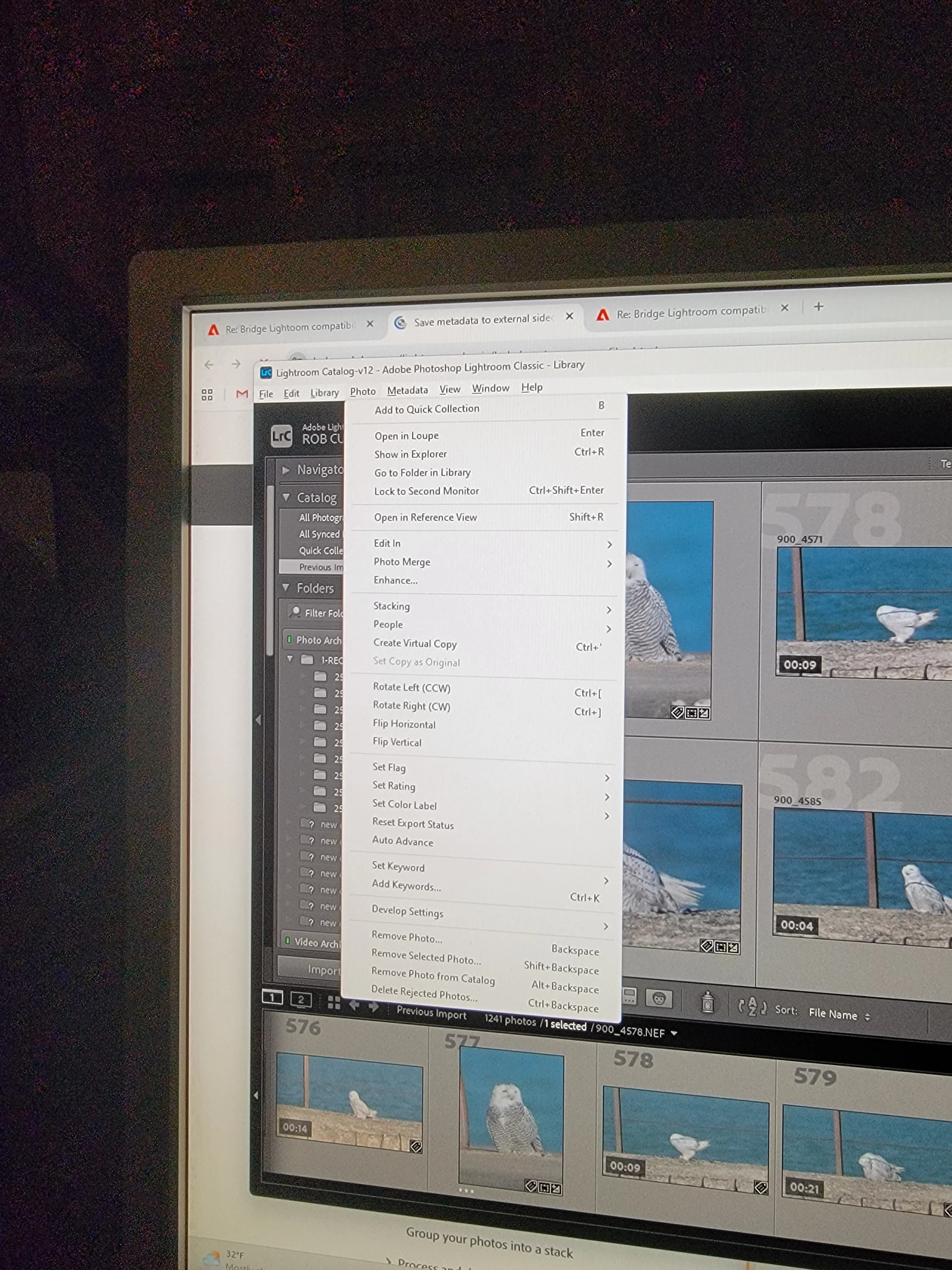
Task: Click the browser back arrow
Action: click(209, 364)
